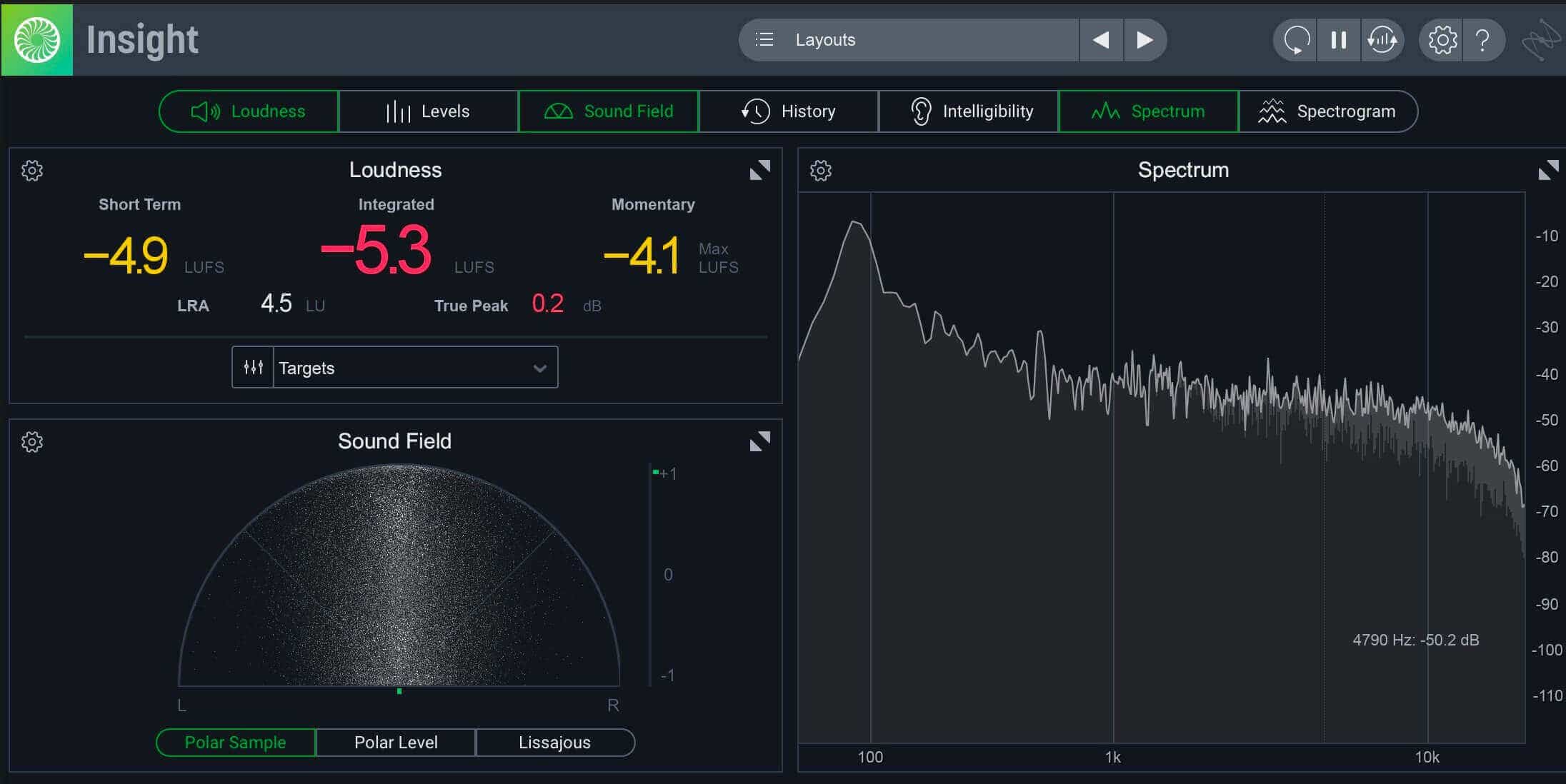Image resolution: width=1566 pixels, height=784 pixels.
Task: Click the 10k frequency axis label
Action: tap(1427, 758)
